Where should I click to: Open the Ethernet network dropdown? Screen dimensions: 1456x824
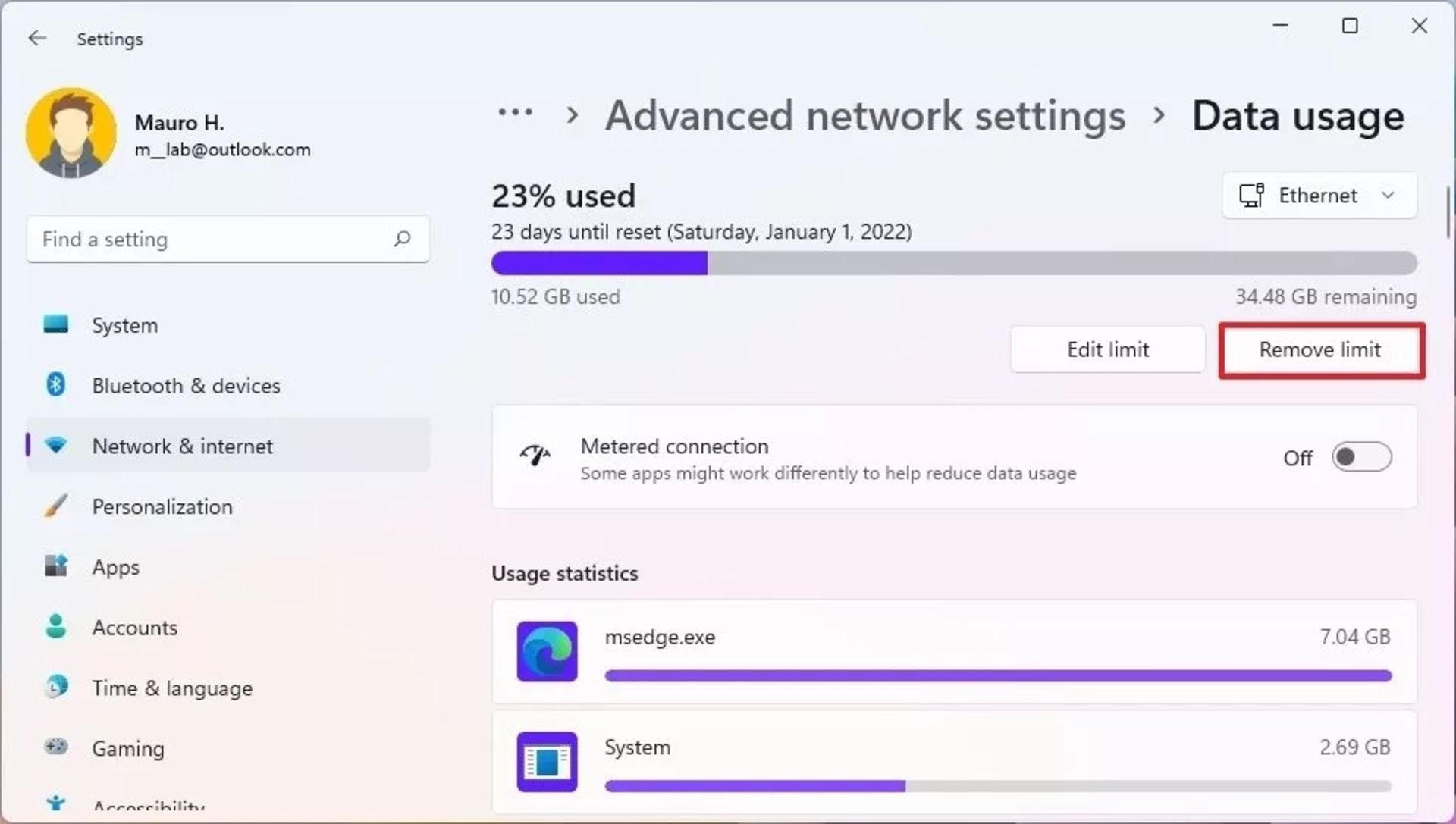[x=1319, y=196]
